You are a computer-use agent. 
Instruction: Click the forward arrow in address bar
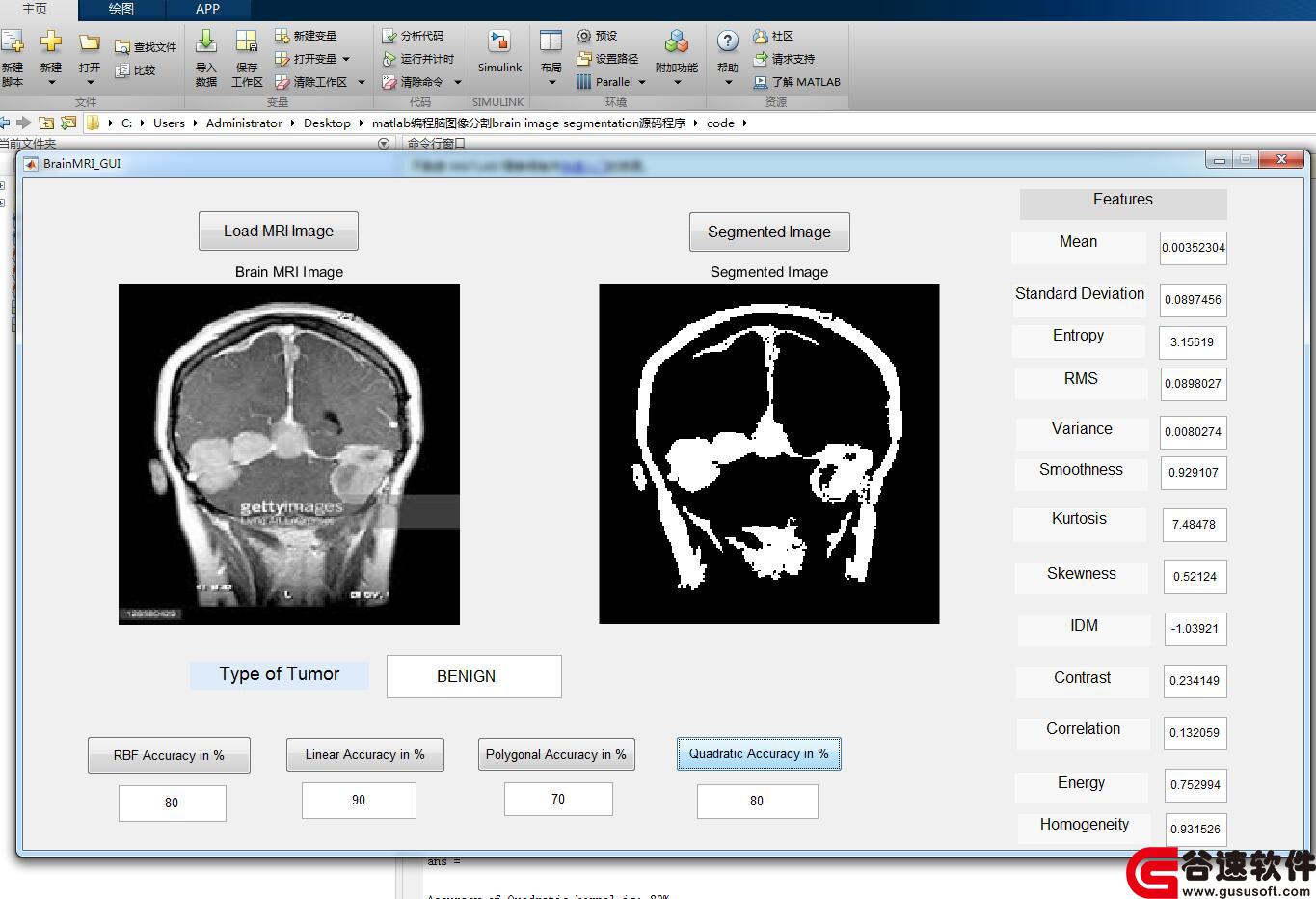pyautogui.click(x=24, y=123)
